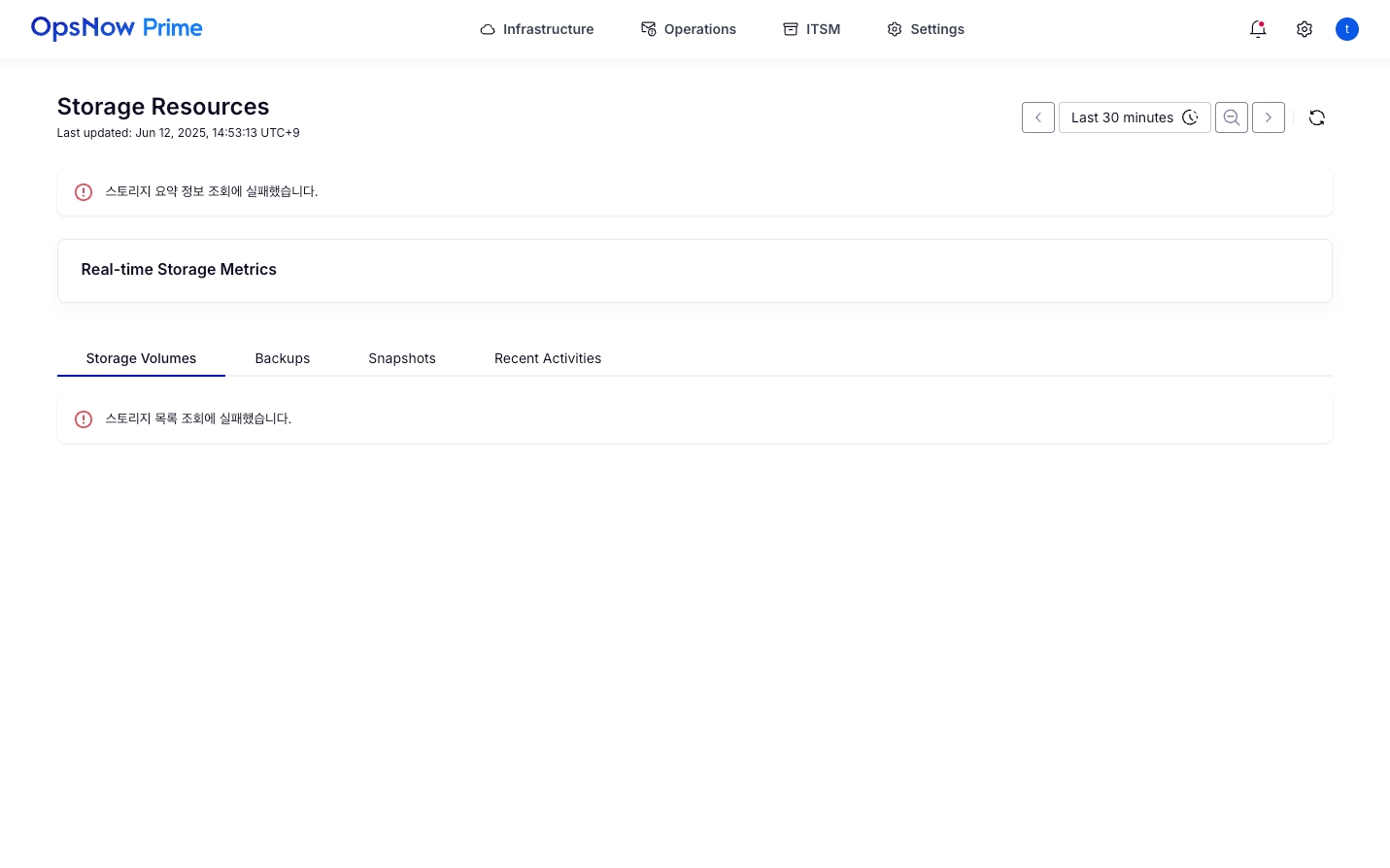Refresh the storage resources data
1390x868 pixels.
pos(1317,117)
